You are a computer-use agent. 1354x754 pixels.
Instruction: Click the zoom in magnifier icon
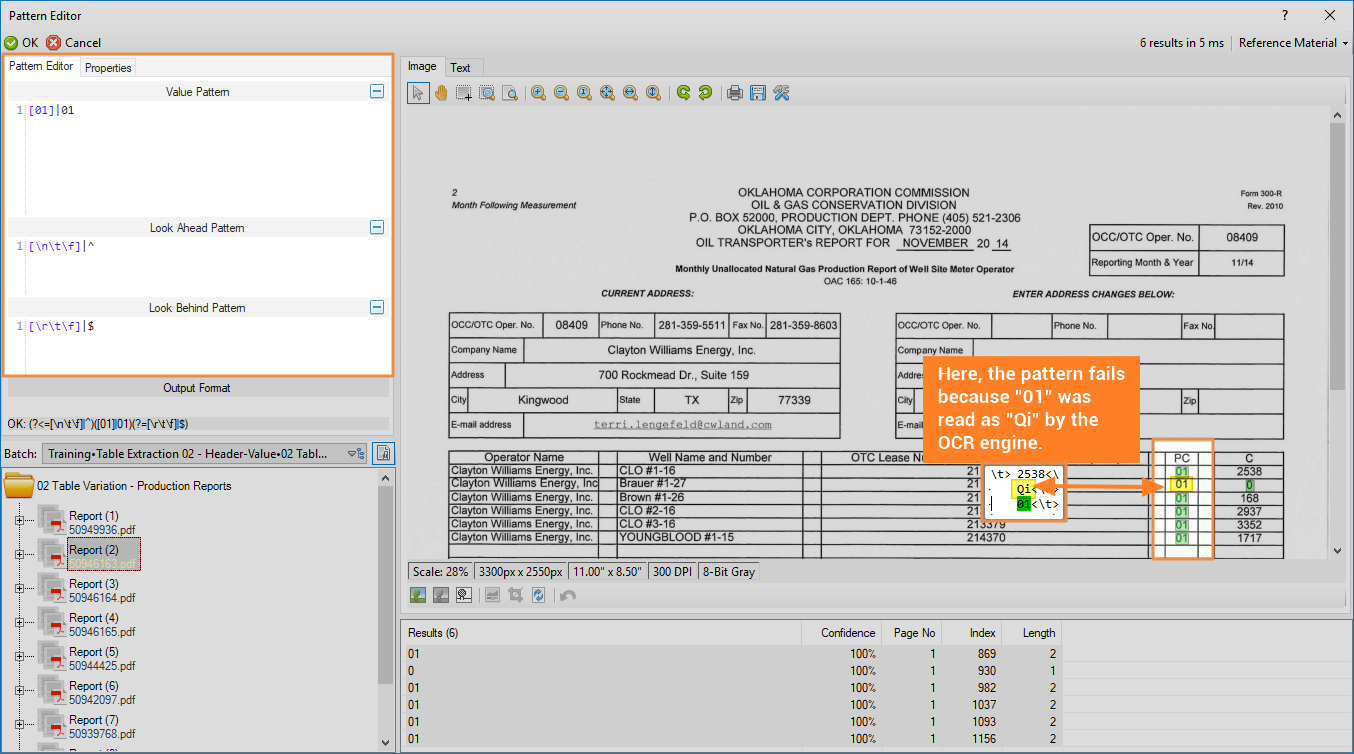coord(538,93)
